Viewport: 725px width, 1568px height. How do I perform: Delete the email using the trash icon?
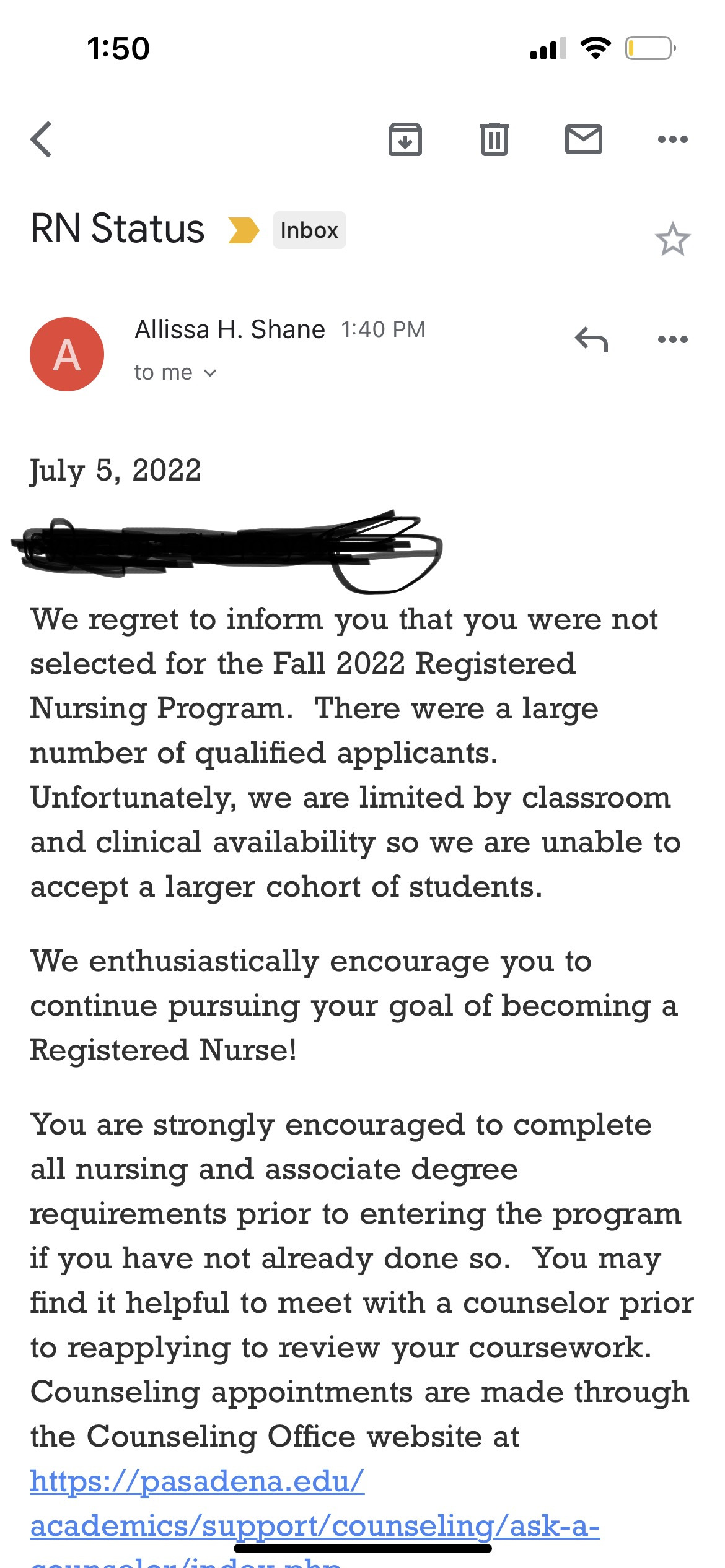tap(494, 139)
